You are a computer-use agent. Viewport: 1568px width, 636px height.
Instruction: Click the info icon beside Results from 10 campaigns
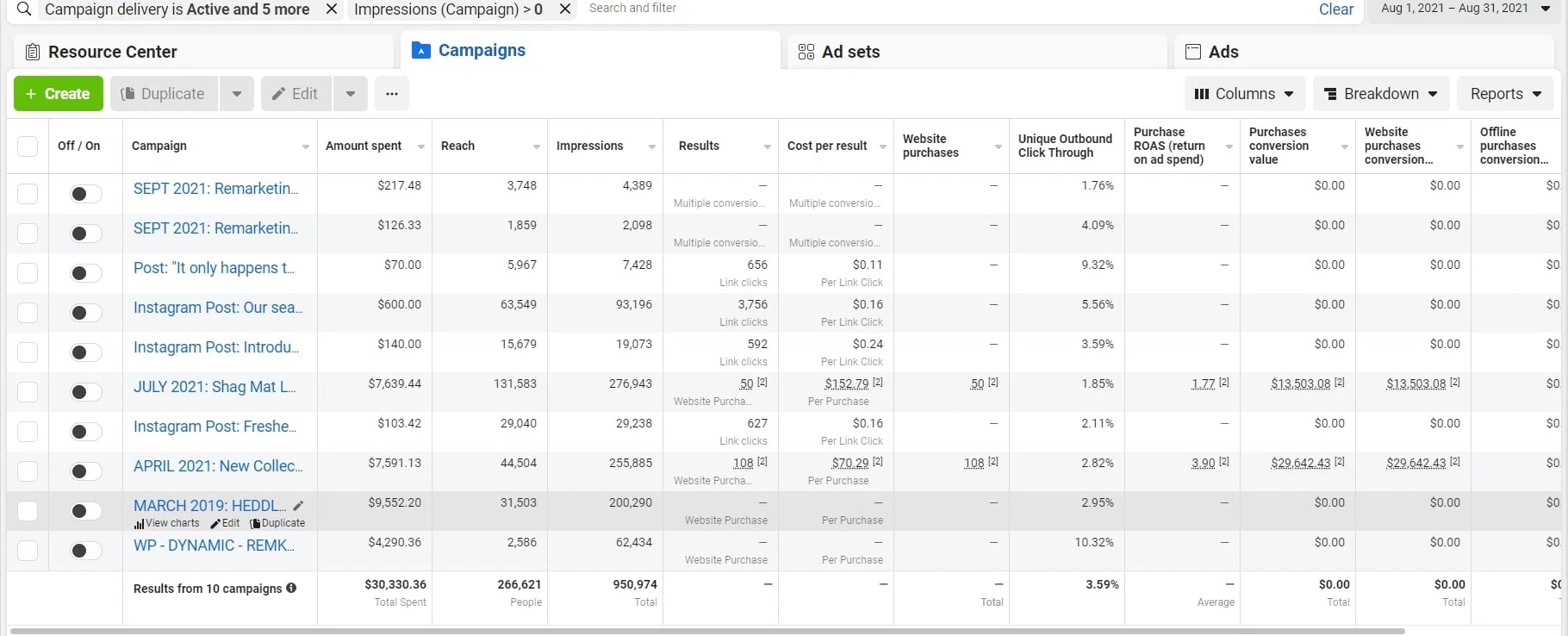[x=291, y=589]
